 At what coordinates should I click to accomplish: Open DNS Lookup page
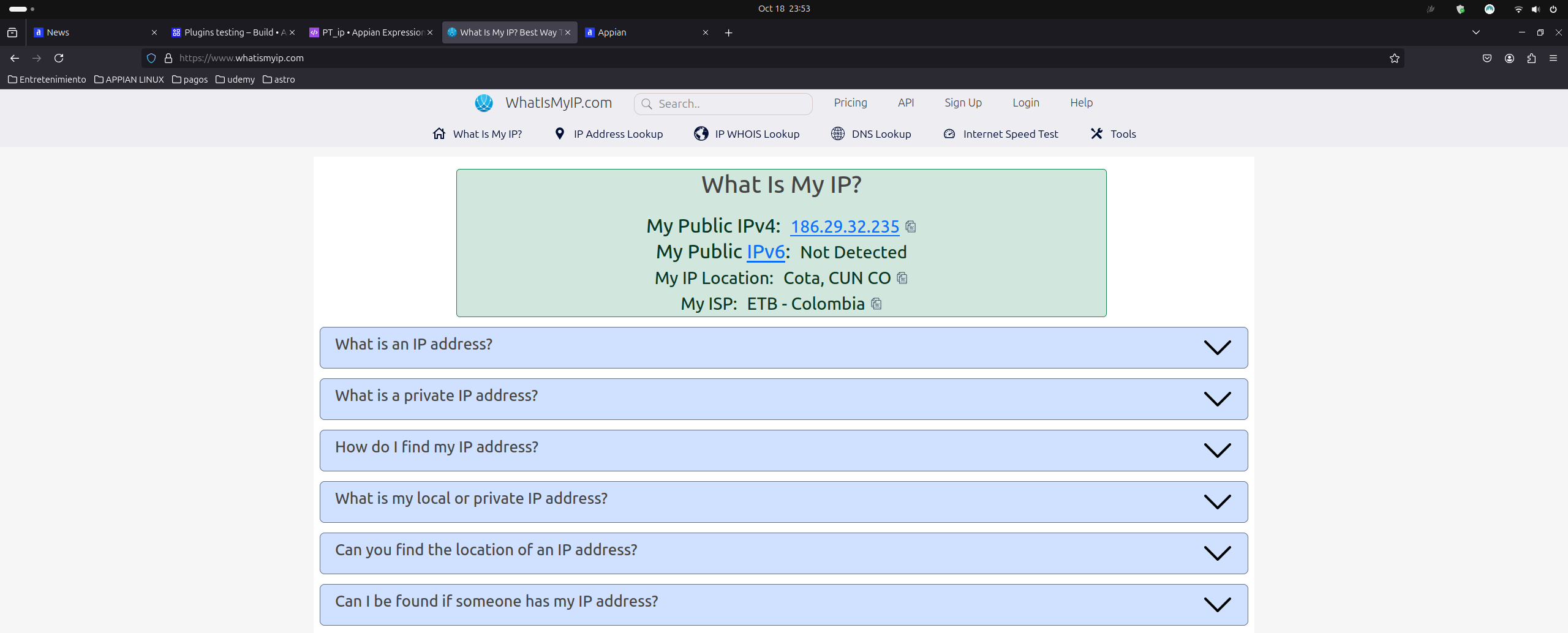871,134
